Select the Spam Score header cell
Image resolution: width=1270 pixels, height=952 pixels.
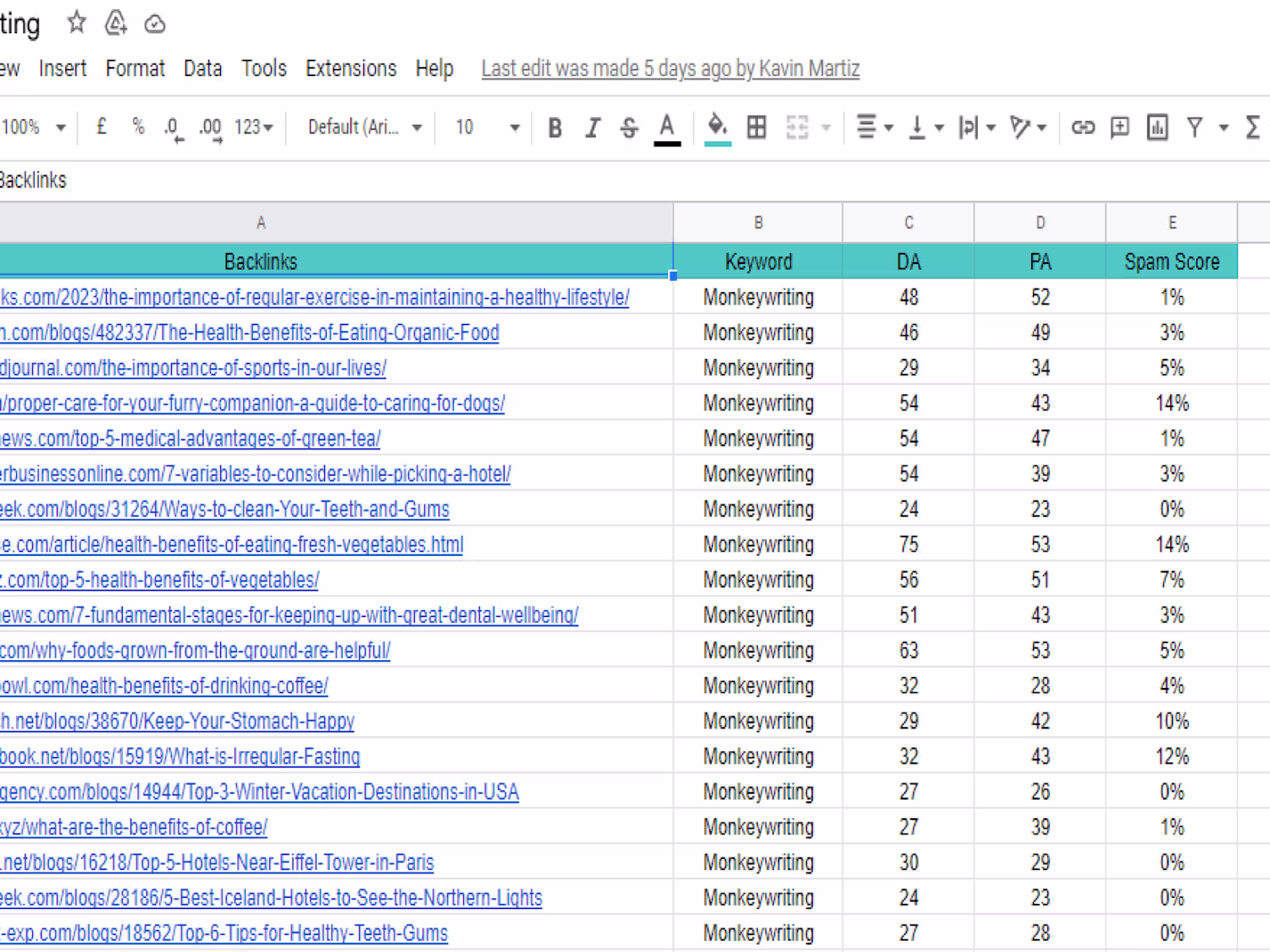point(1172,261)
